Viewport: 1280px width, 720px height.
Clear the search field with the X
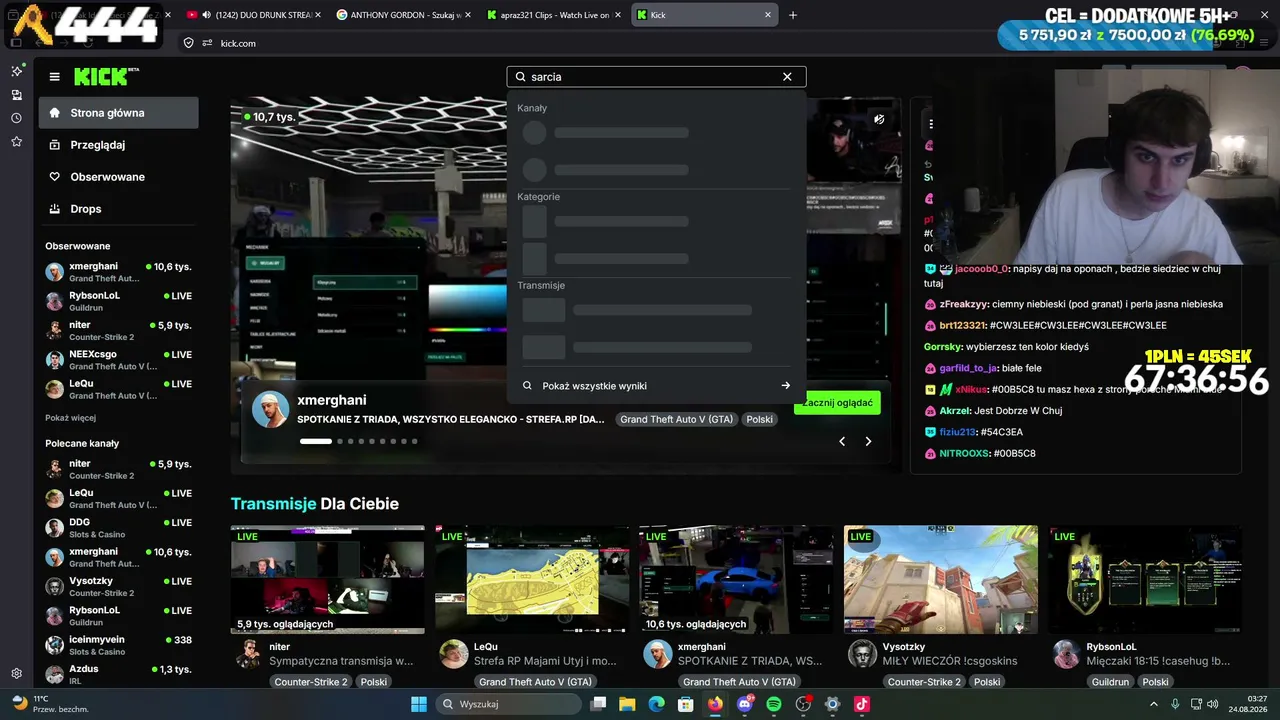(x=787, y=77)
